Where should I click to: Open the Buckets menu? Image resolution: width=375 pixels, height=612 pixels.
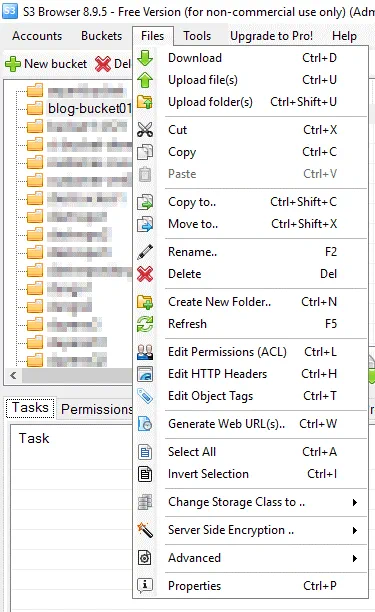101,36
